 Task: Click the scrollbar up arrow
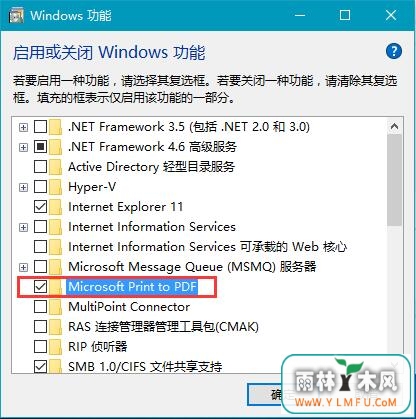[x=395, y=126]
